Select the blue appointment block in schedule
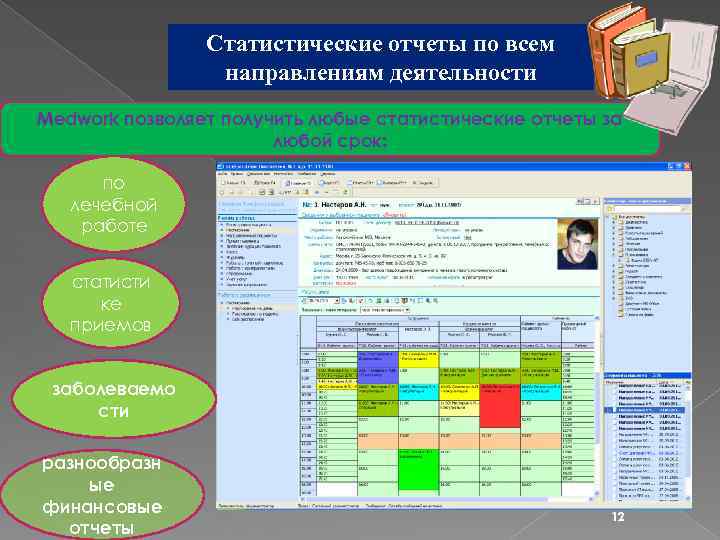The width and height of the screenshot is (720, 540). 377,368
